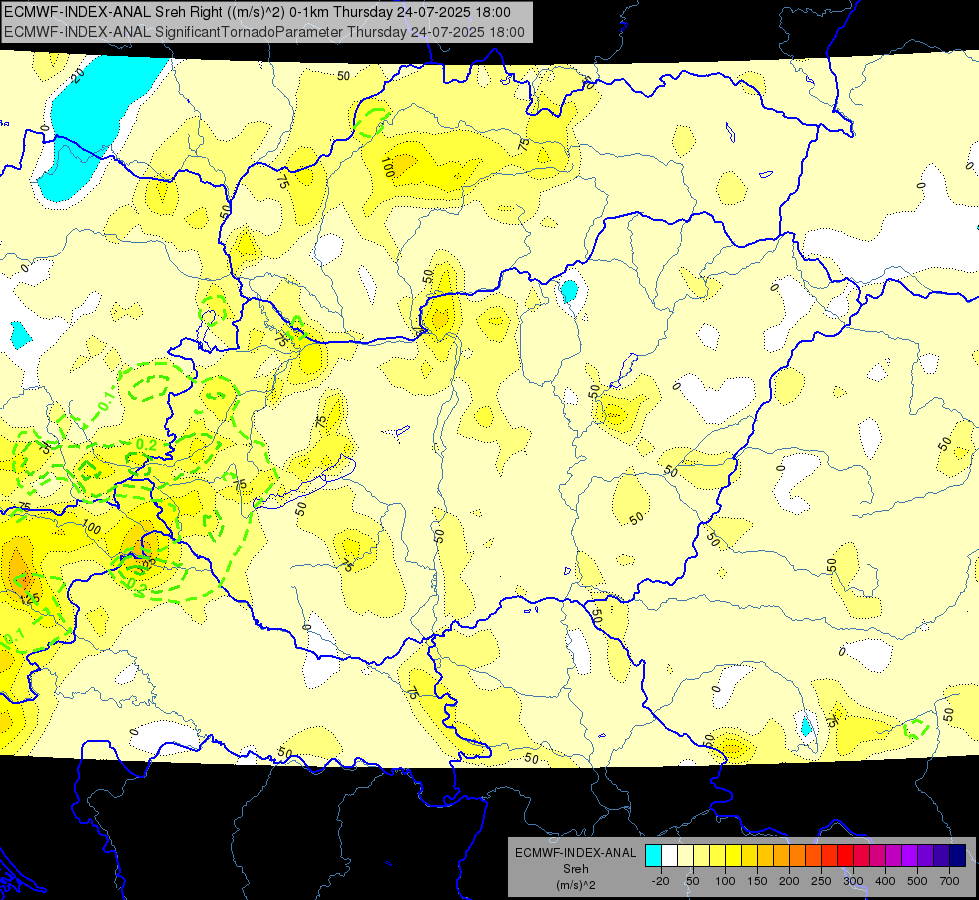Pick the pure red swatch above 300

click(x=845, y=855)
